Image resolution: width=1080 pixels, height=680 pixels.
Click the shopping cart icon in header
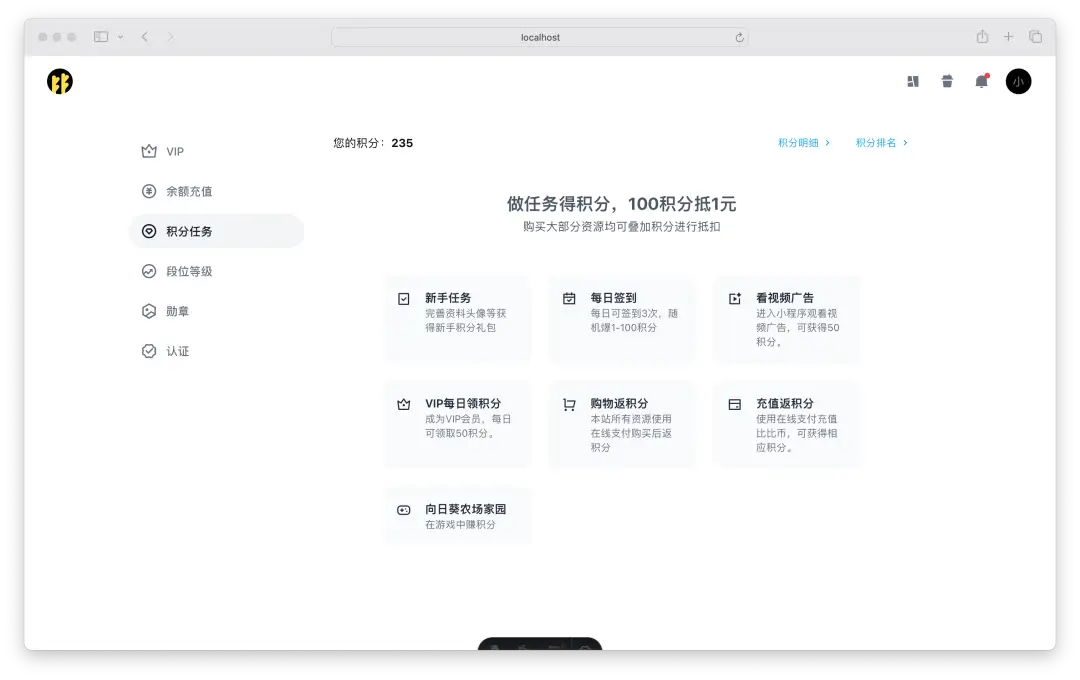pos(947,81)
